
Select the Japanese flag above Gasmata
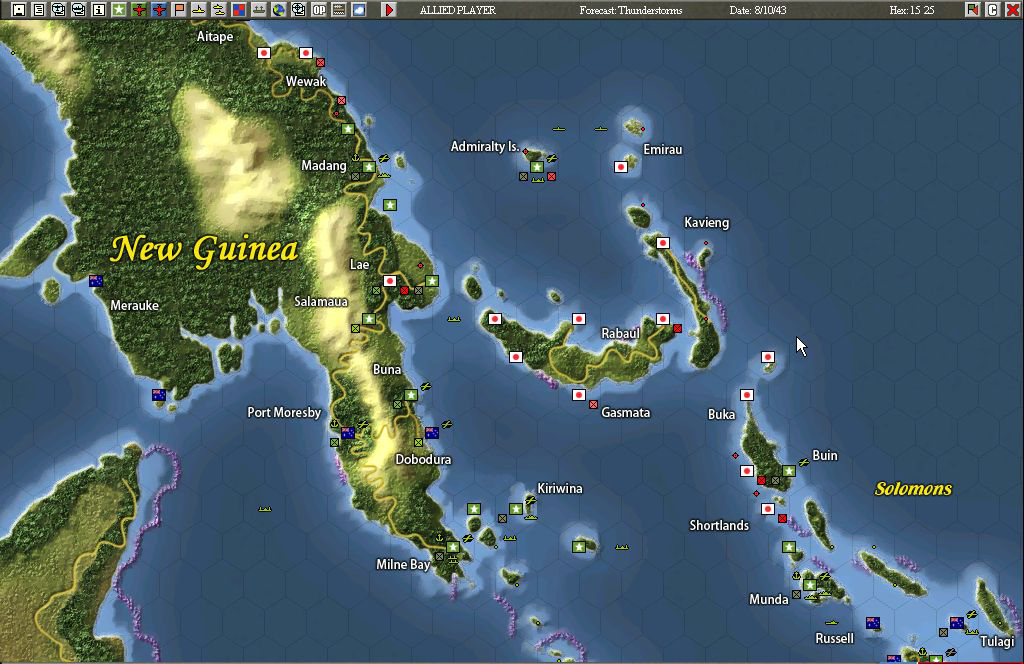579,395
